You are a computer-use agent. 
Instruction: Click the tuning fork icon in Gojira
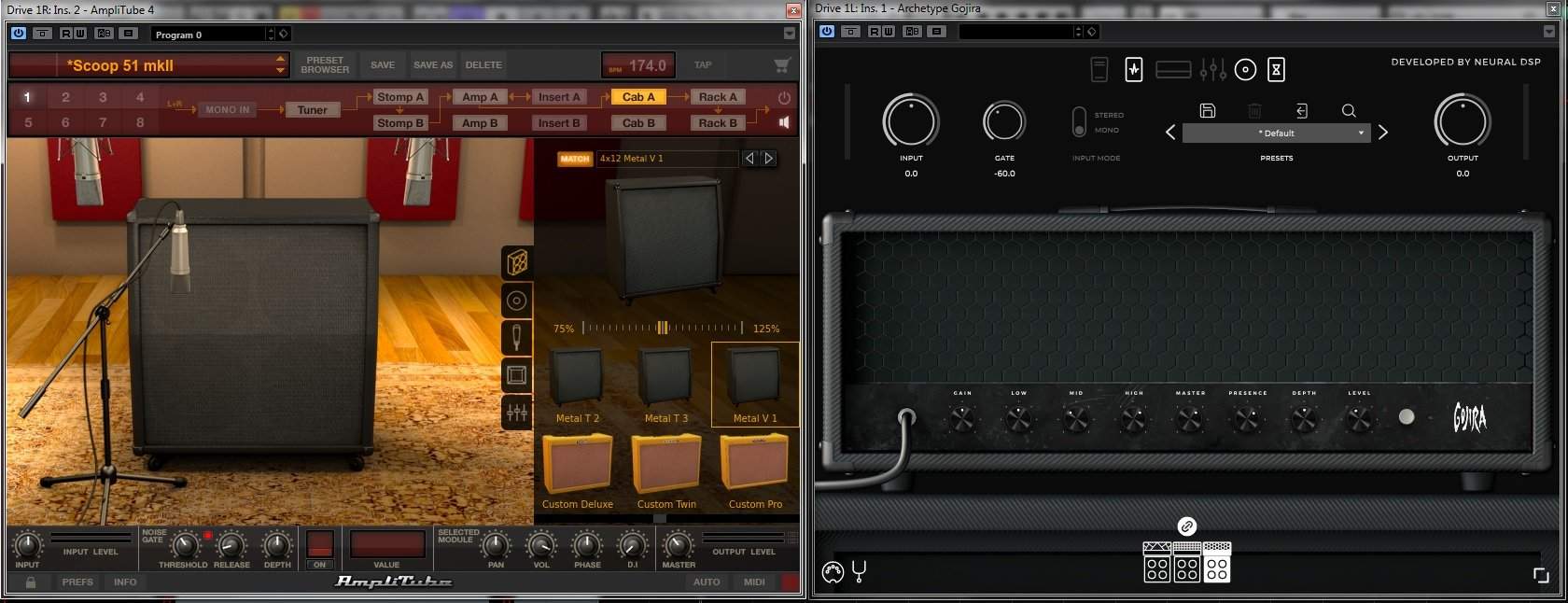click(860, 571)
